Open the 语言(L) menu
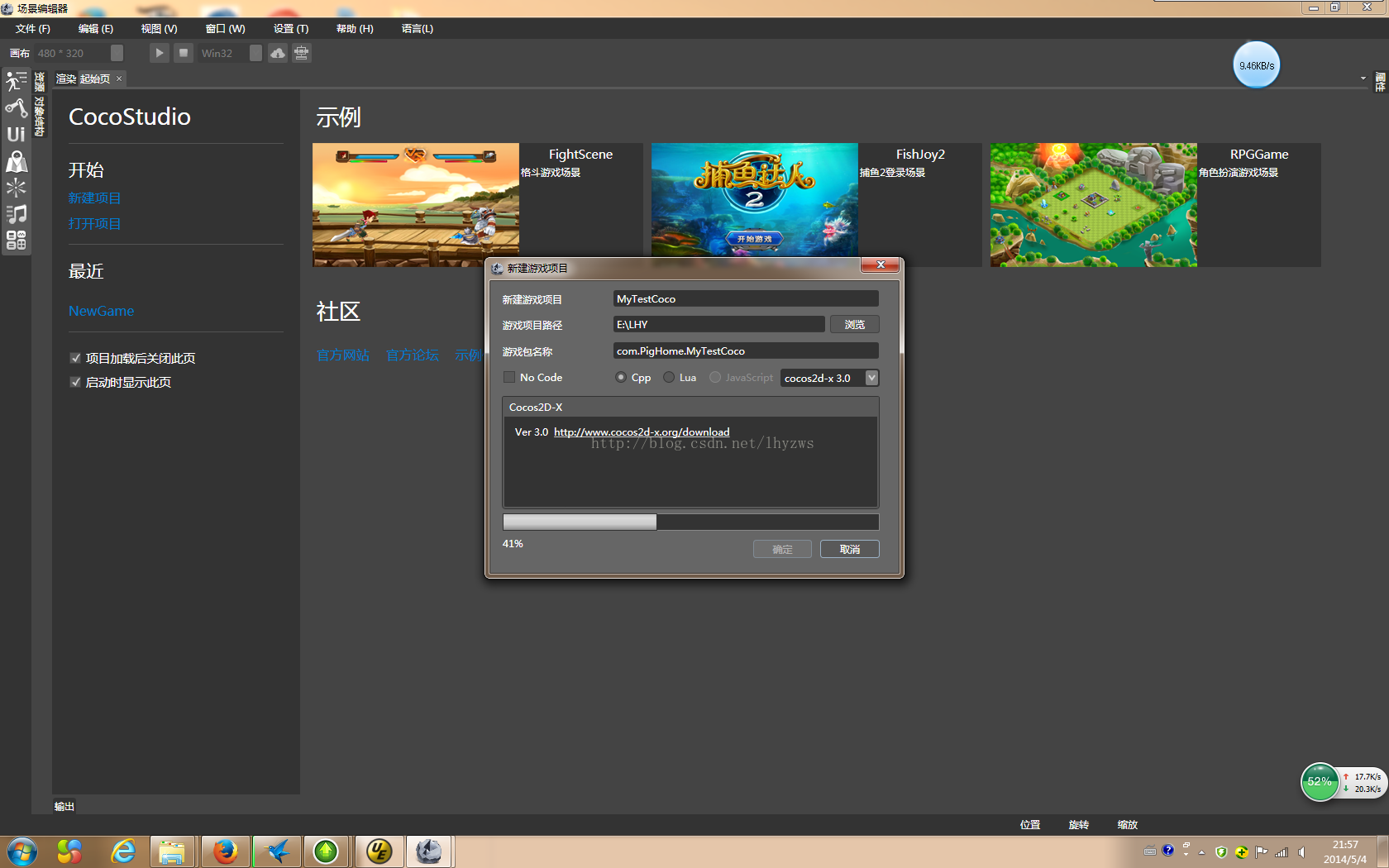 [418, 28]
